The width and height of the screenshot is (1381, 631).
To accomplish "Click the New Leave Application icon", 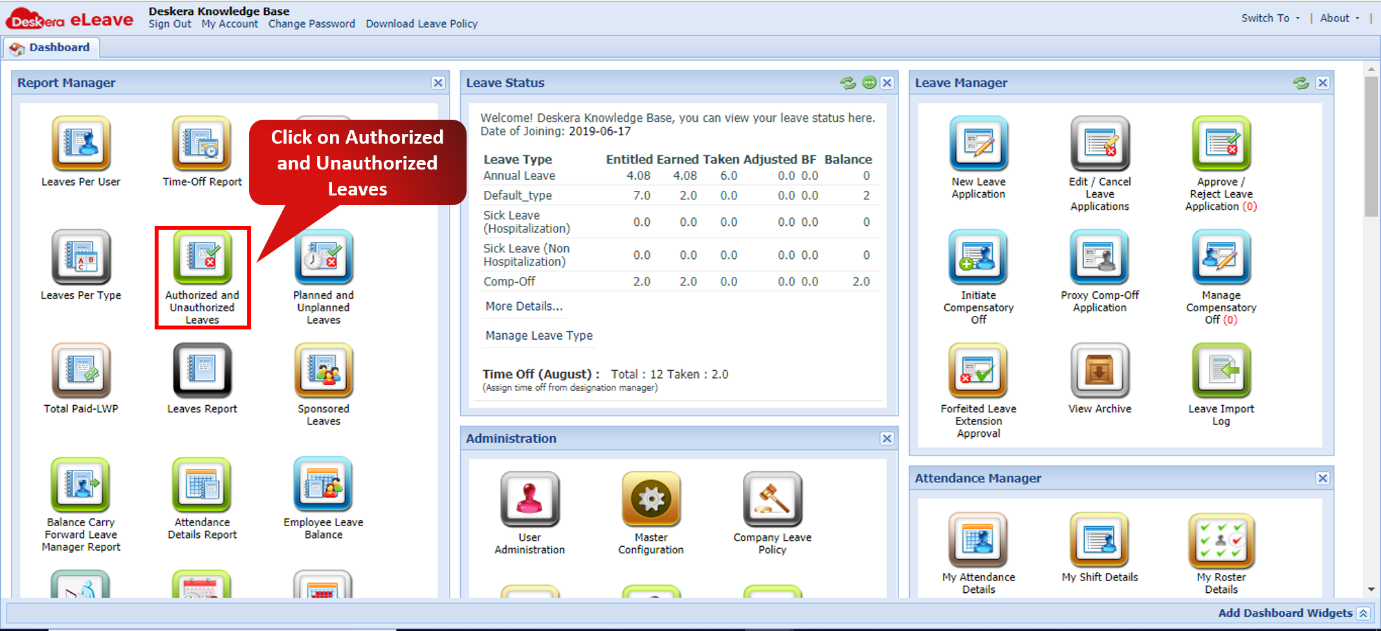I will coord(978,145).
